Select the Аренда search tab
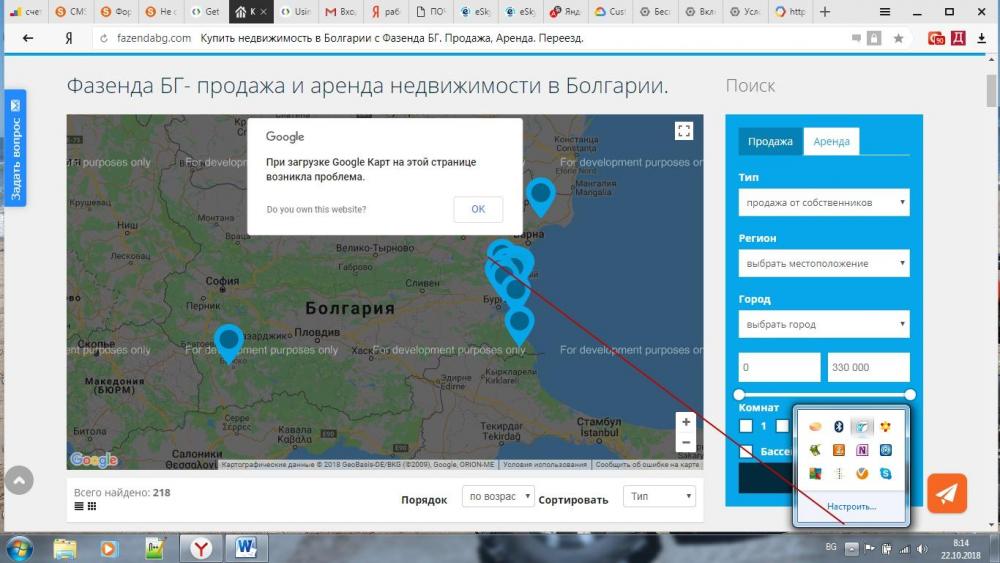 [831, 141]
